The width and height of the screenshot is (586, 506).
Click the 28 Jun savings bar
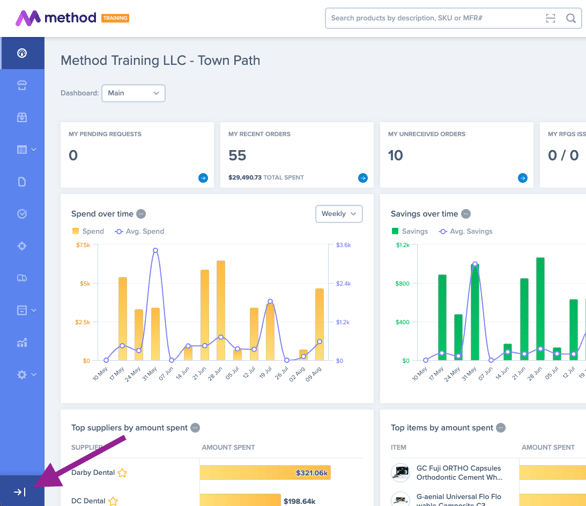[x=540, y=309]
